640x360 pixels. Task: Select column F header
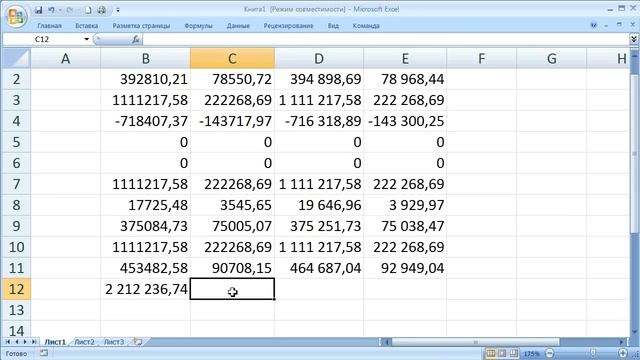coord(482,58)
